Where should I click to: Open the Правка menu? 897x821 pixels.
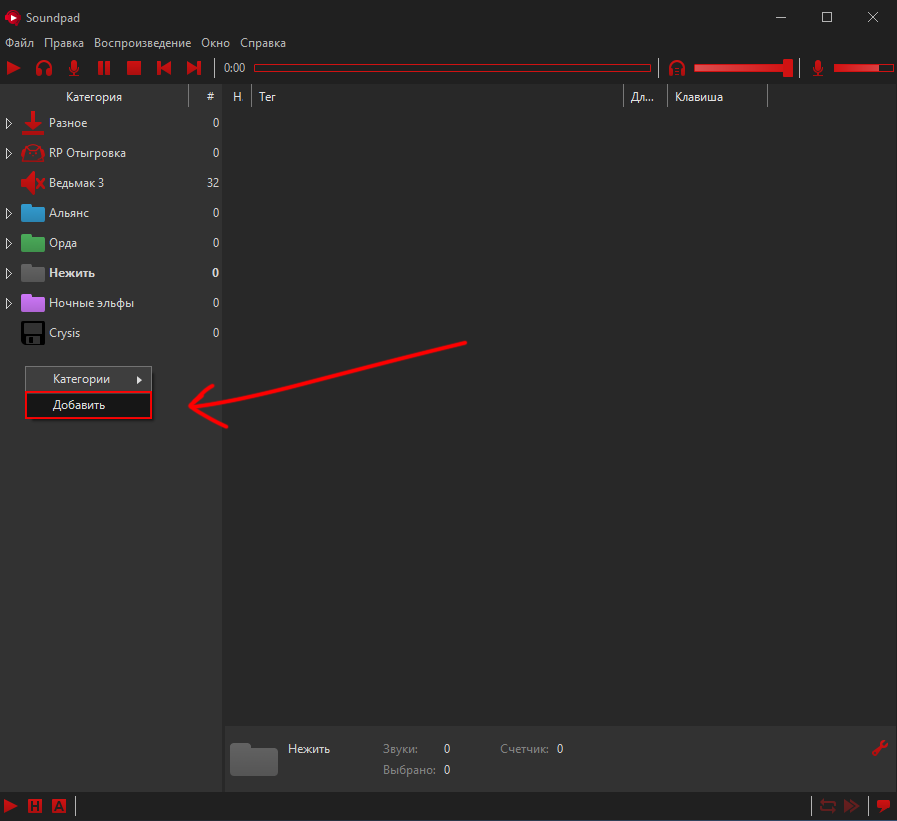(x=64, y=43)
